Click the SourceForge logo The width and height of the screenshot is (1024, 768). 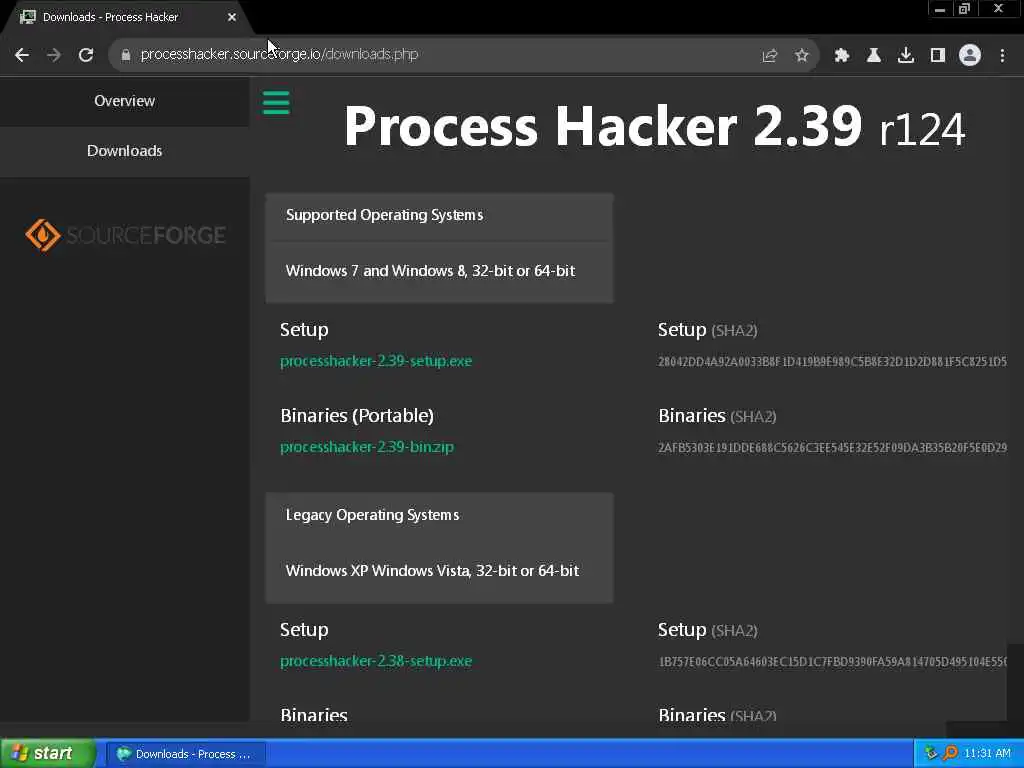[125, 235]
